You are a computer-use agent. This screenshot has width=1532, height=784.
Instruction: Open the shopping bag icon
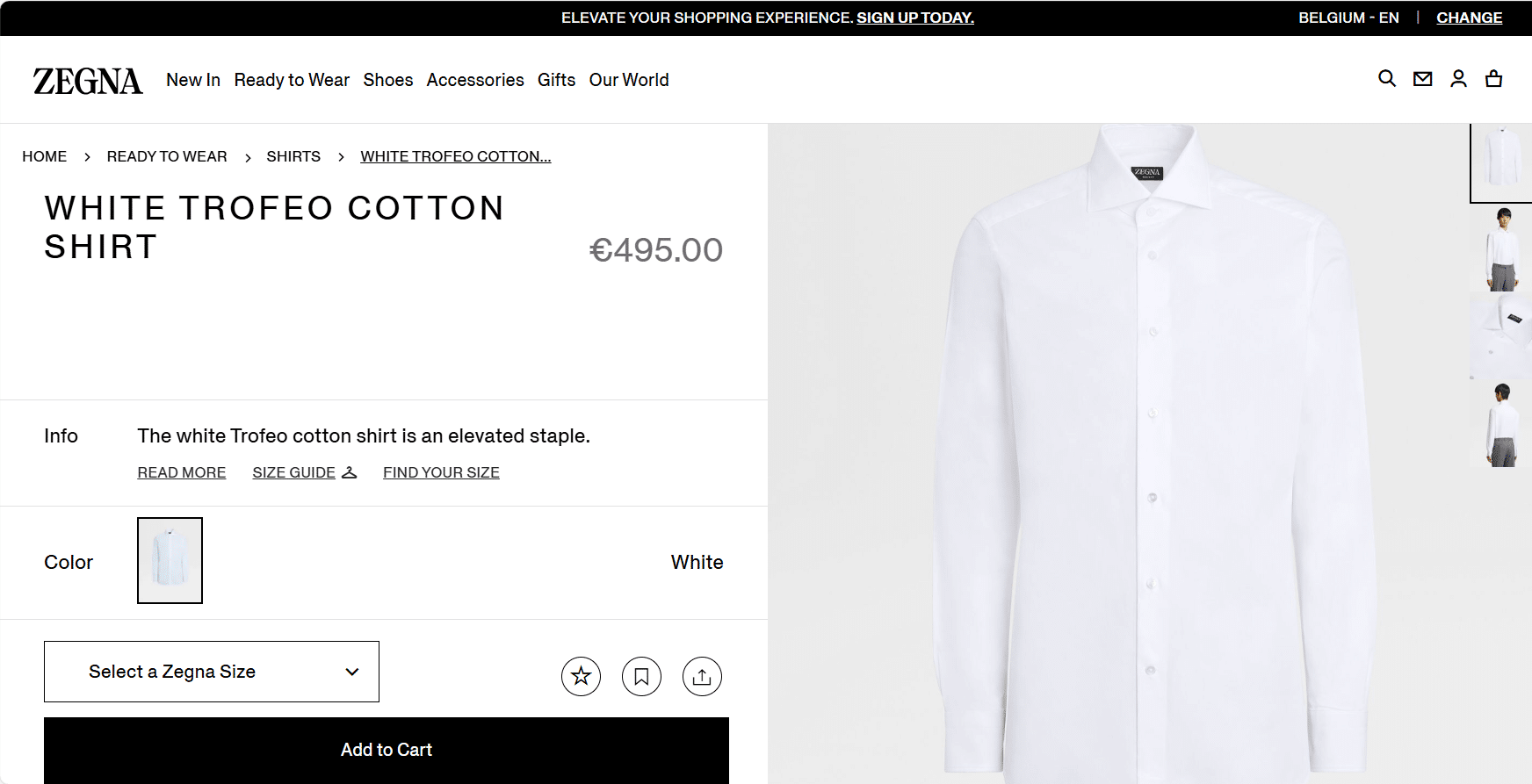point(1493,79)
